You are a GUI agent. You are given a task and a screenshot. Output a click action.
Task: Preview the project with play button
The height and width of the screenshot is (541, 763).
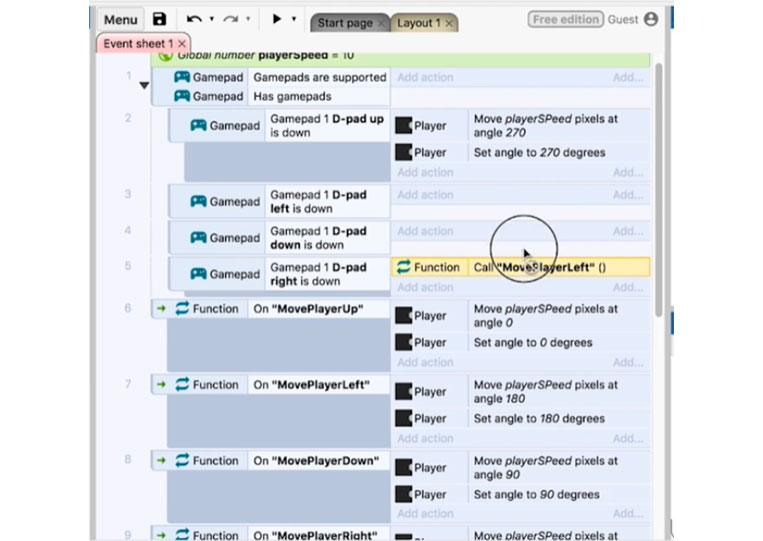click(277, 19)
